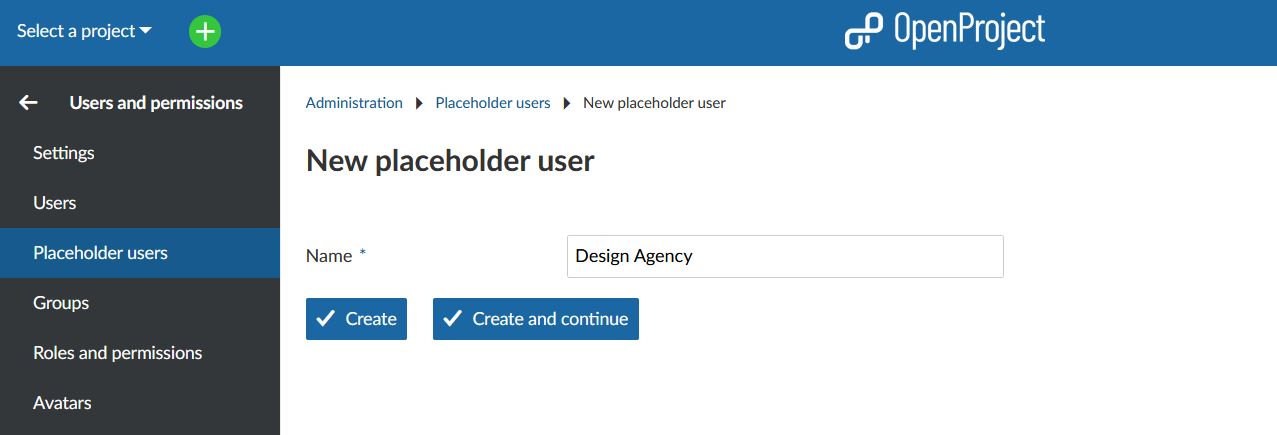1277x435 pixels.
Task: Open the Select a project dropdown
Action: click(x=84, y=31)
